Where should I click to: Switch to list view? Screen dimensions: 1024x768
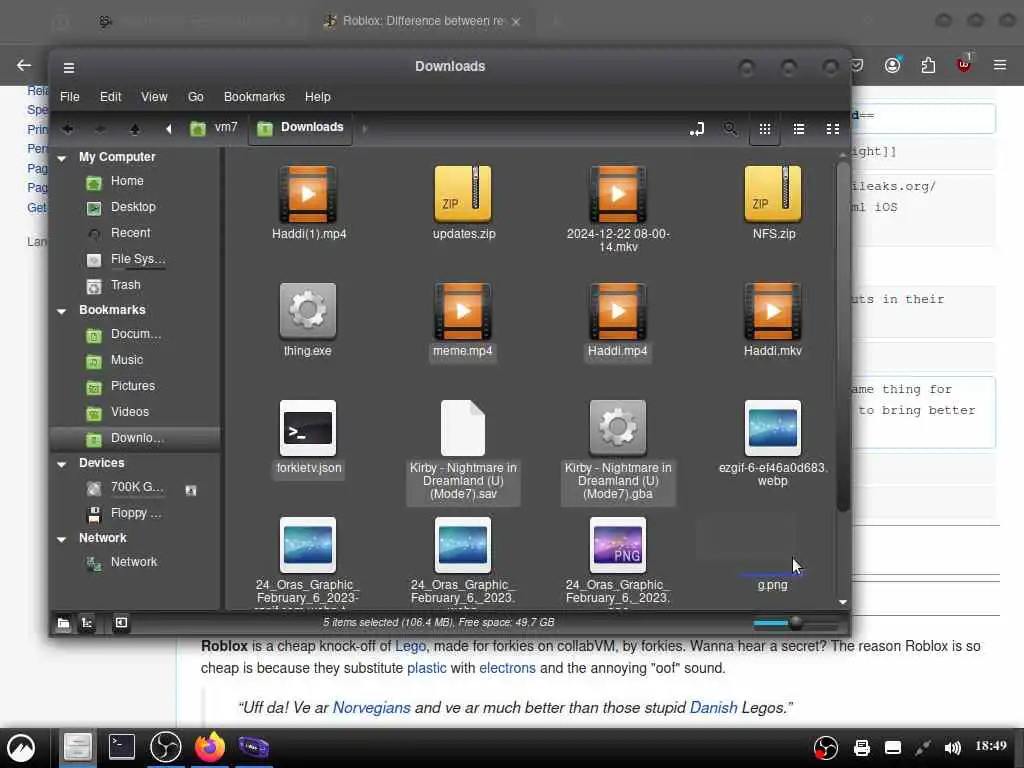pos(799,129)
